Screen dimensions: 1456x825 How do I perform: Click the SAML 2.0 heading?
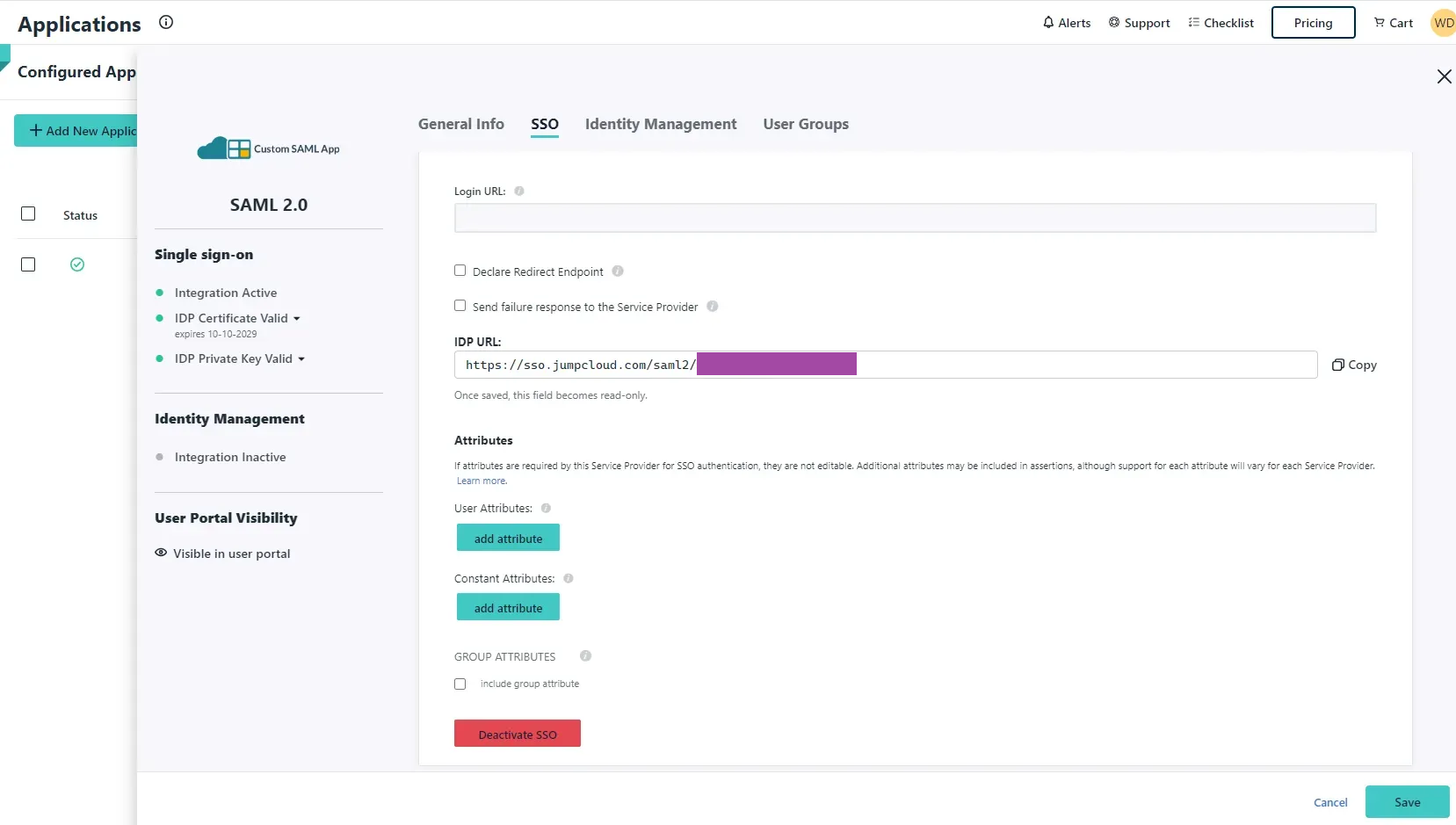[269, 205]
